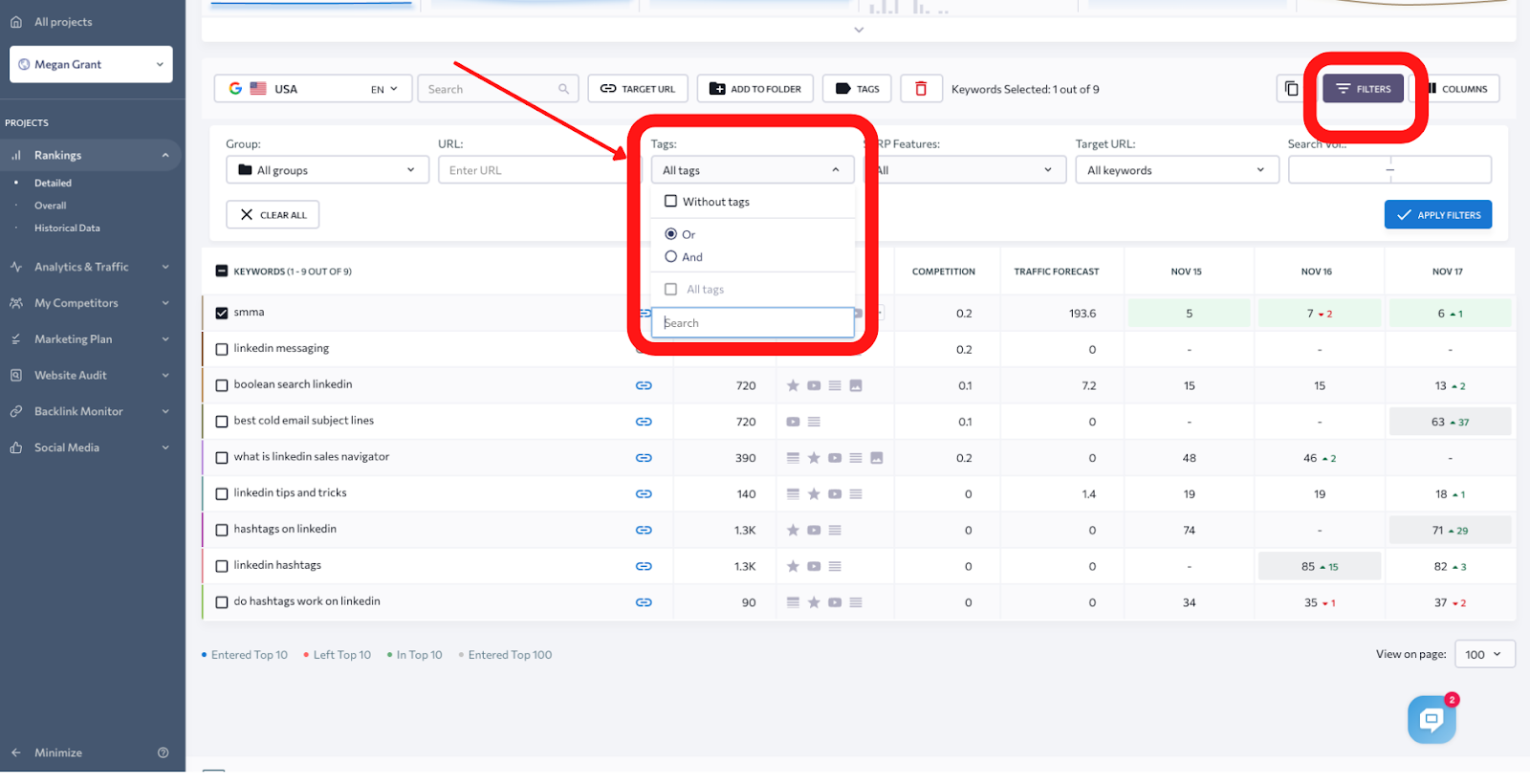Viewport: 1530px width, 784px height.
Task: Click the tag Search field in the Tags dropdown
Action: point(753,323)
